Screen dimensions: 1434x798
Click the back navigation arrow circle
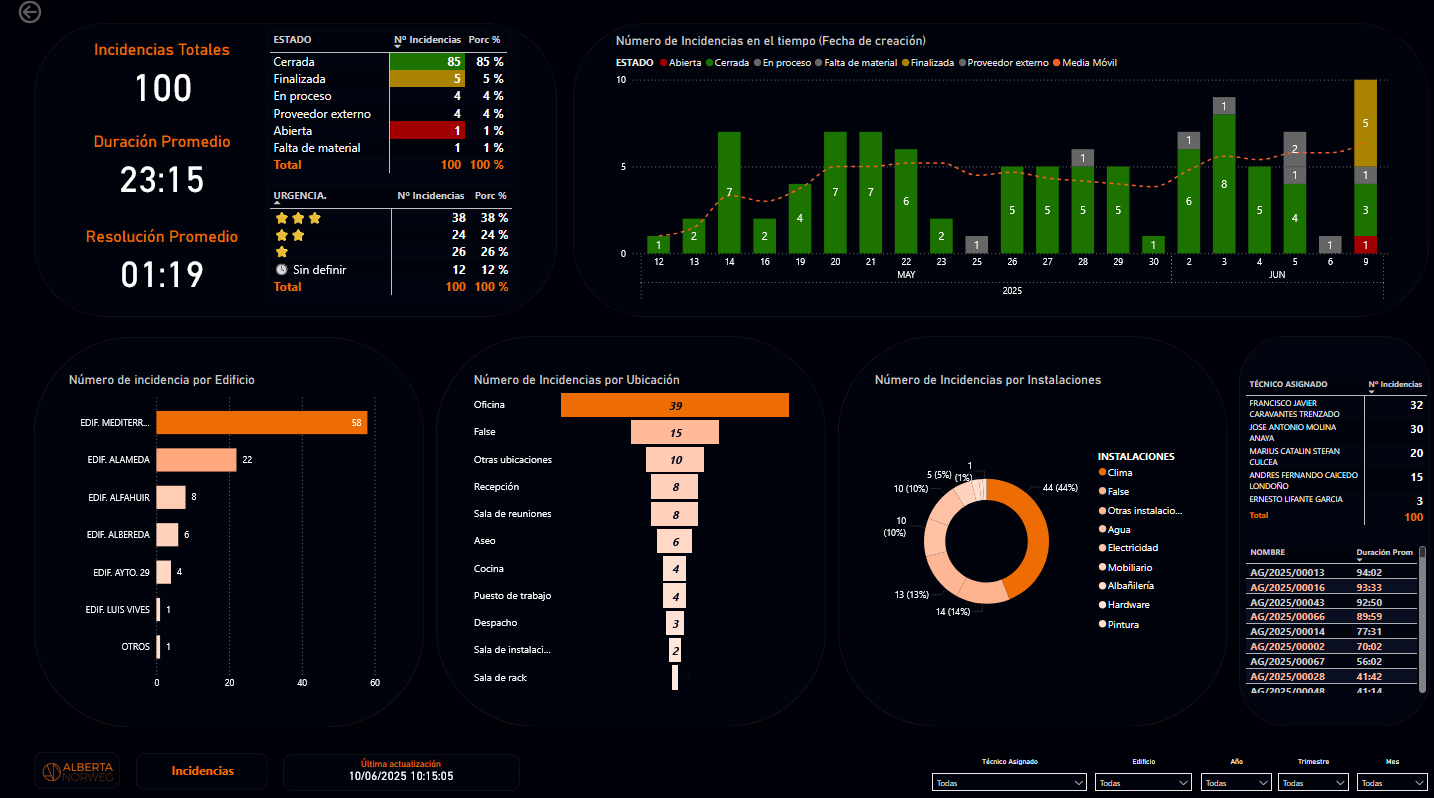coord(29,12)
